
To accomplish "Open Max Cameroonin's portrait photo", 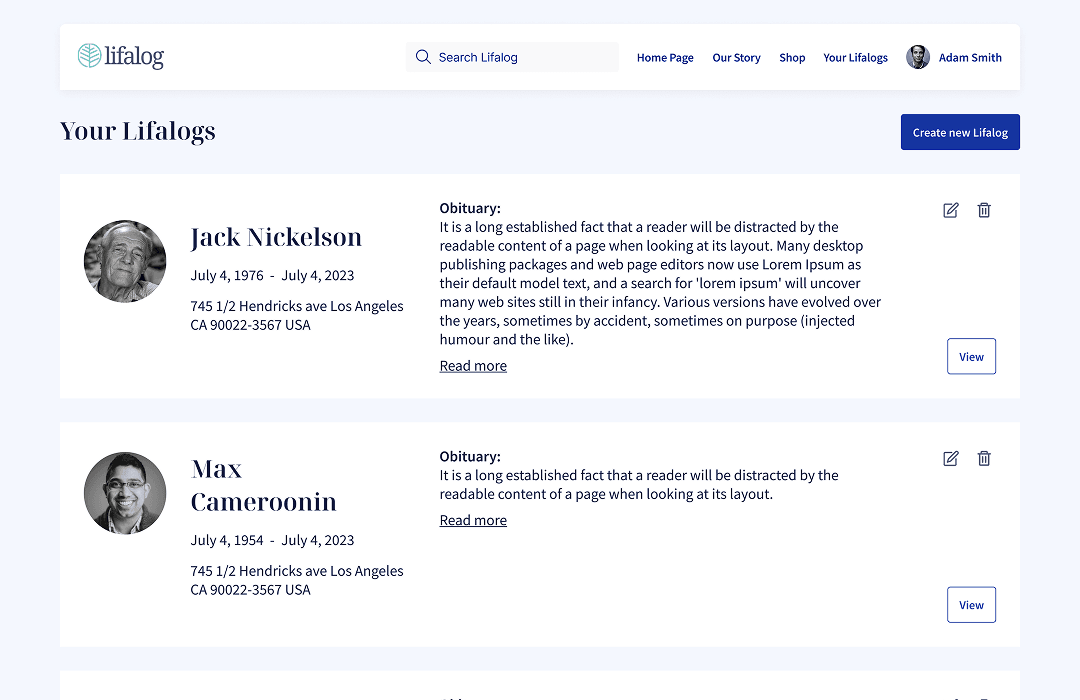I will [125, 492].
